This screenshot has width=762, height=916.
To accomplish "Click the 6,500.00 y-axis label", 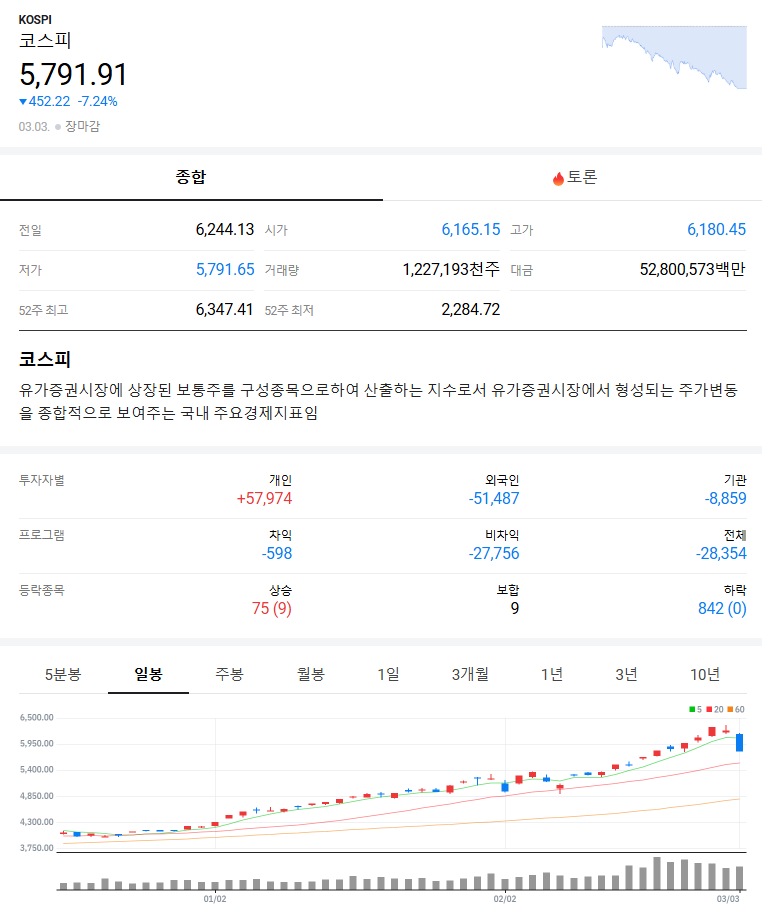I will coord(37,717).
